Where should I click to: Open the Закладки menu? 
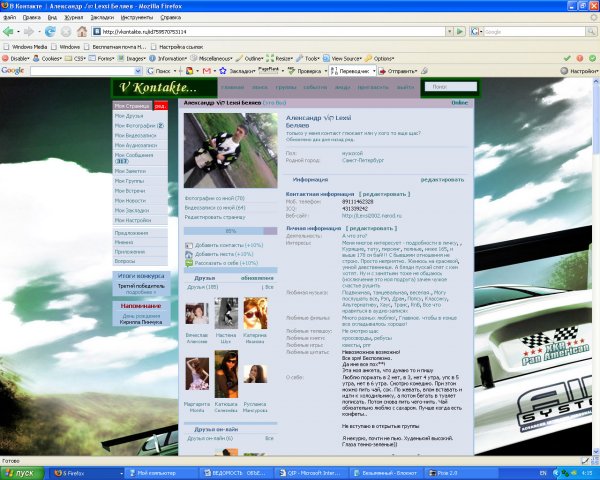coord(102,18)
